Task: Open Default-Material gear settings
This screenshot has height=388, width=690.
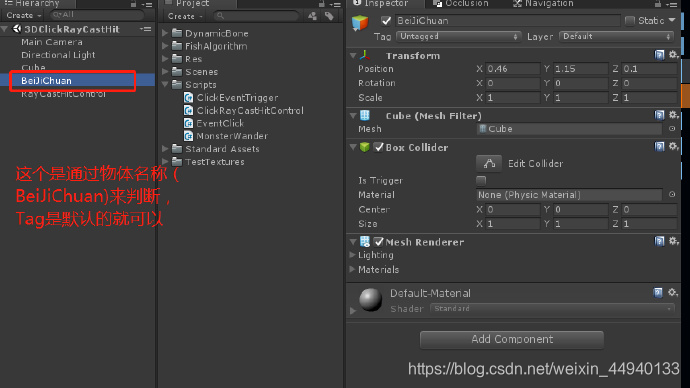Action: click(x=672, y=293)
